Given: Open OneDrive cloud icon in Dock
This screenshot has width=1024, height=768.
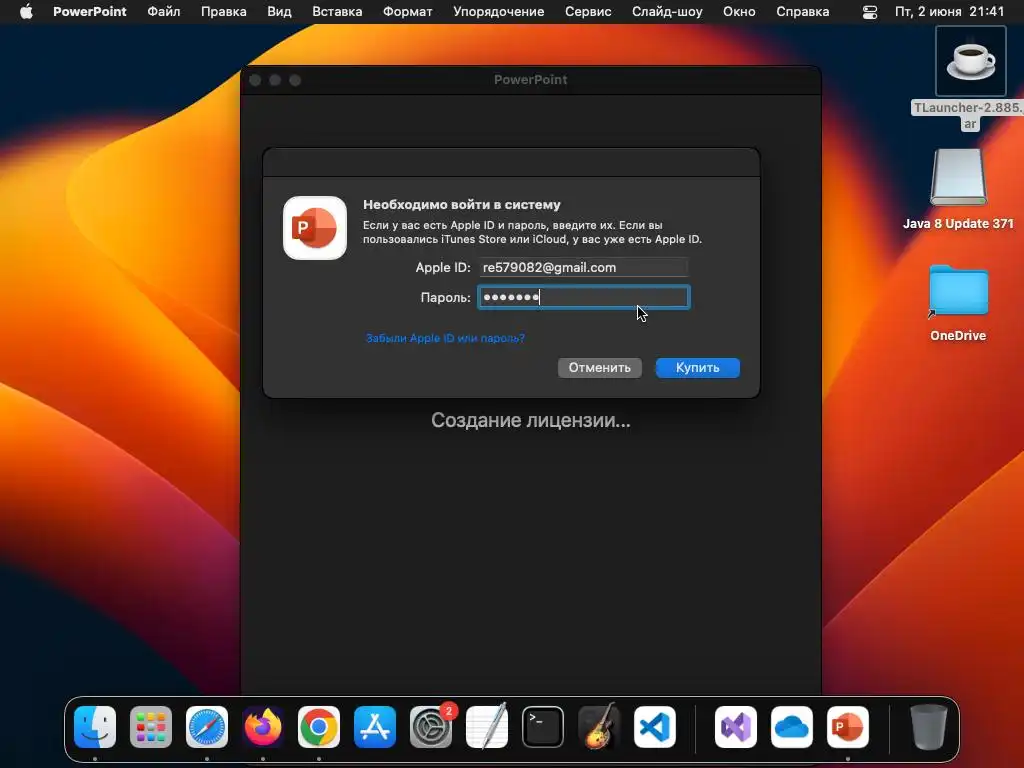Looking at the screenshot, I should point(792,726).
